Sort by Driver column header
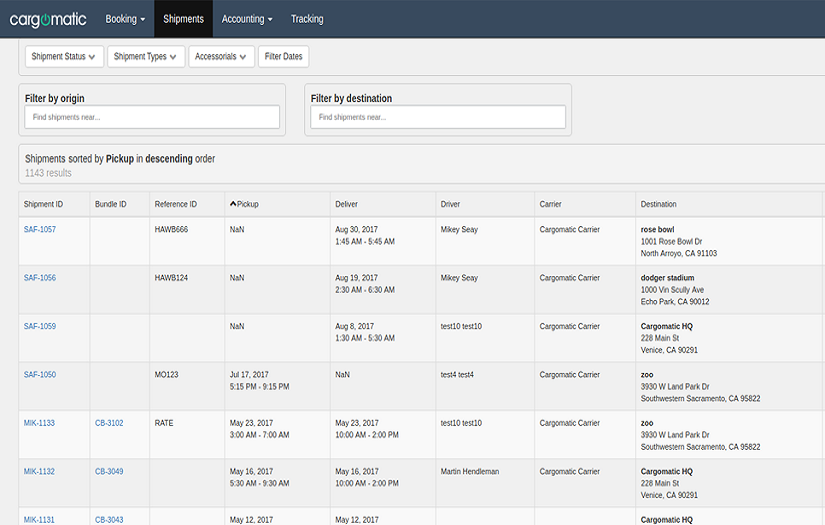Image resolution: width=825 pixels, height=525 pixels. tap(450, 204)
